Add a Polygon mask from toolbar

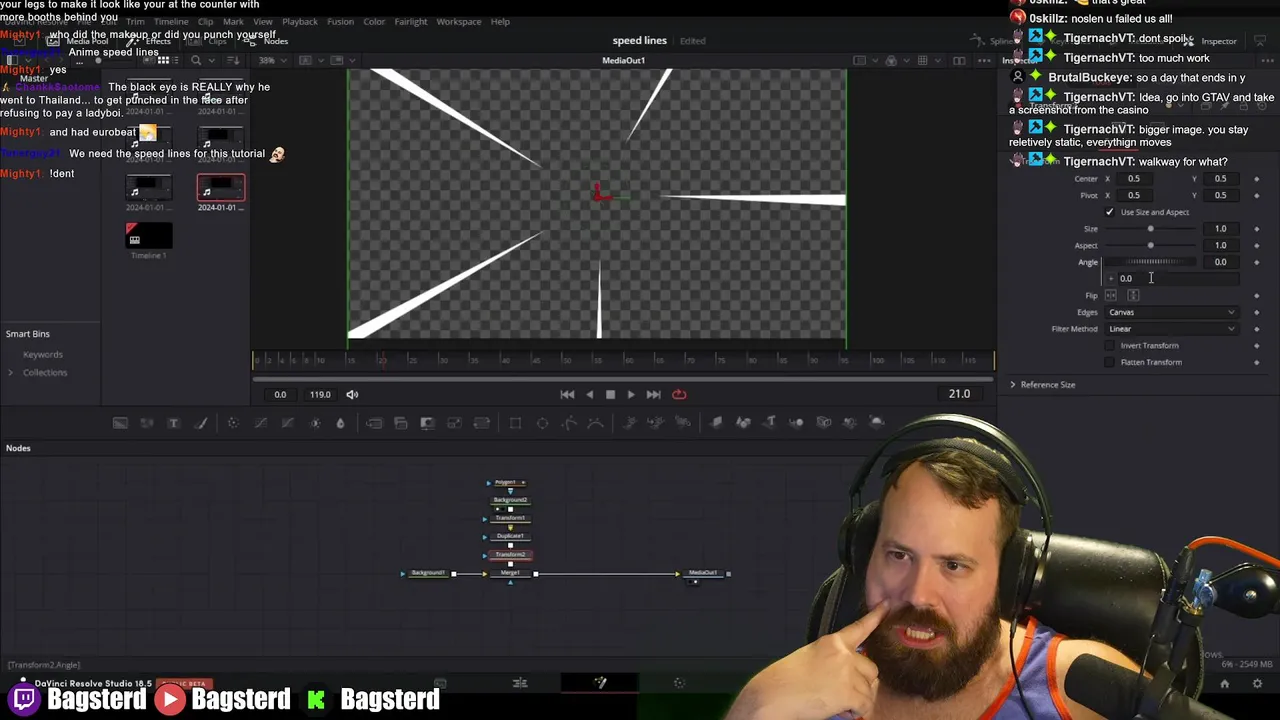[x=569, y=423]
